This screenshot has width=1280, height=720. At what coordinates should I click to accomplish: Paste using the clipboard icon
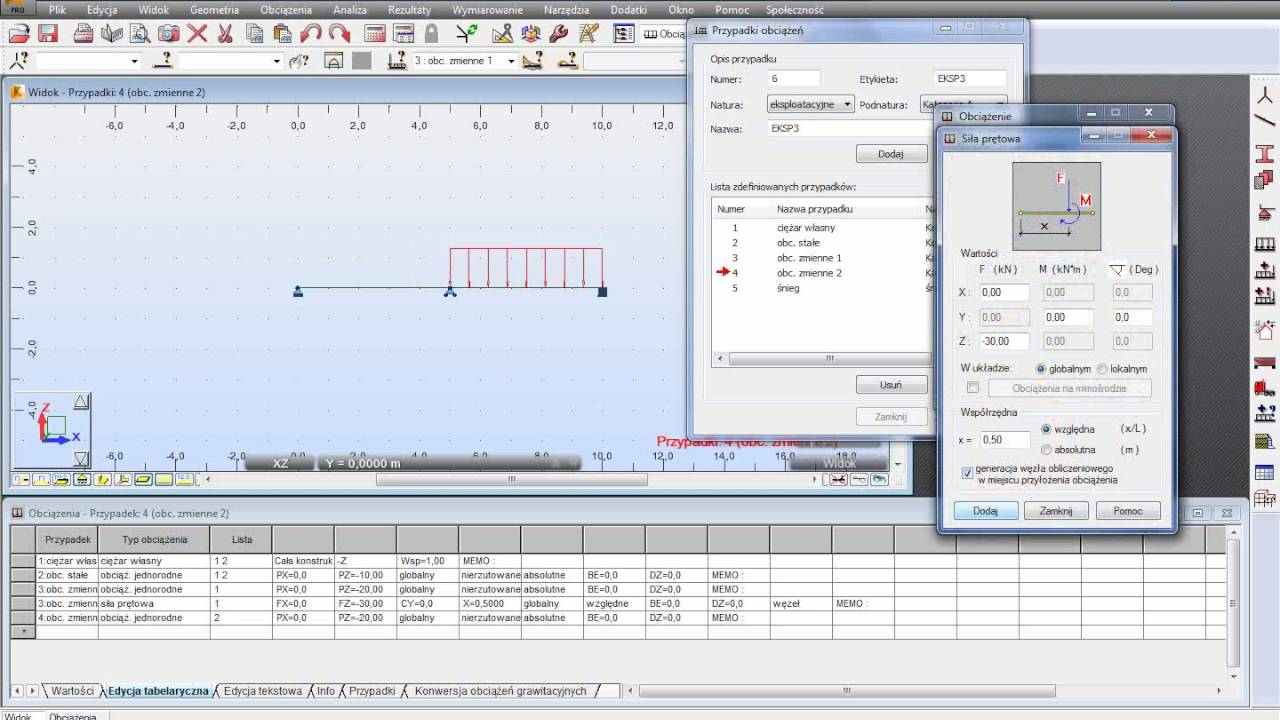click(283, 33)
